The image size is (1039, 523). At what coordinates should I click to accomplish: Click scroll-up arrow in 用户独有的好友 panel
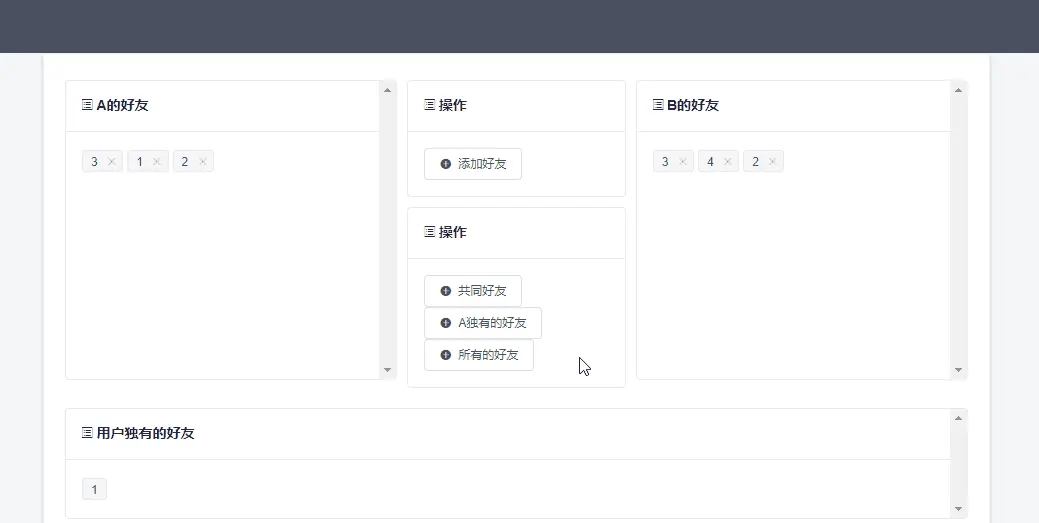[958, 418]
